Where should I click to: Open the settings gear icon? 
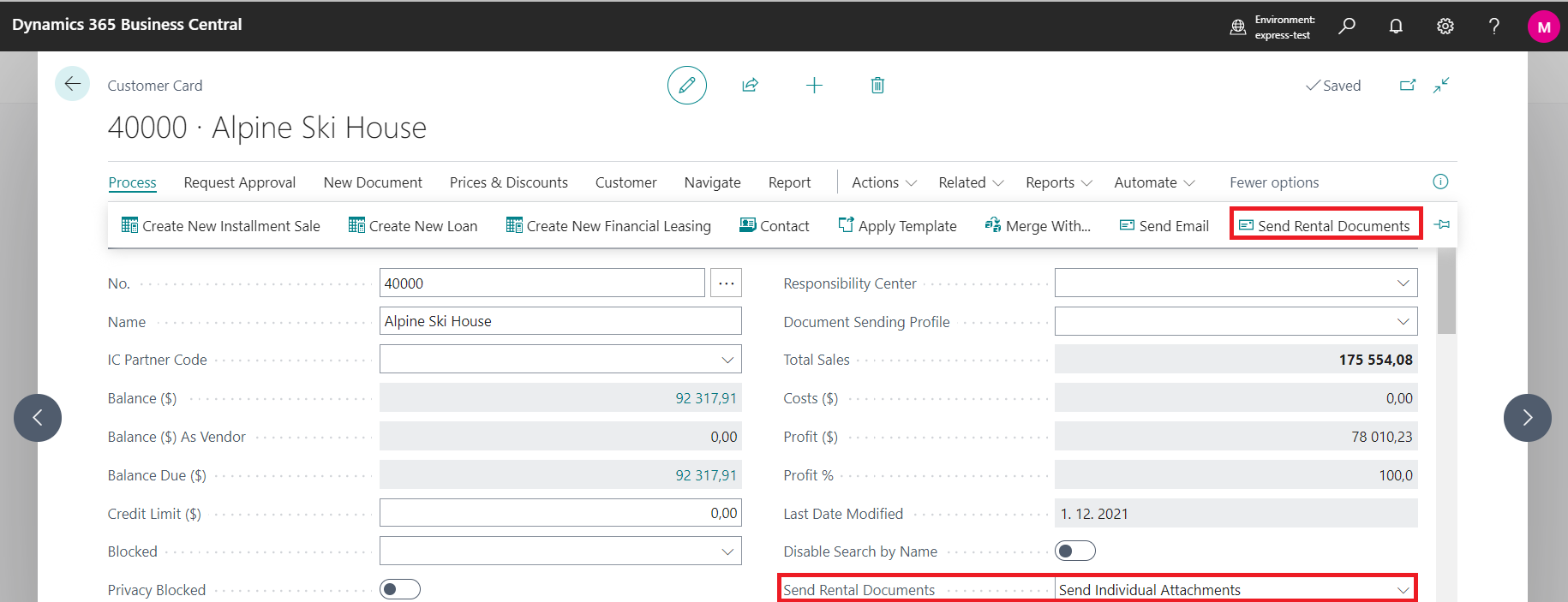(1445, 27)
